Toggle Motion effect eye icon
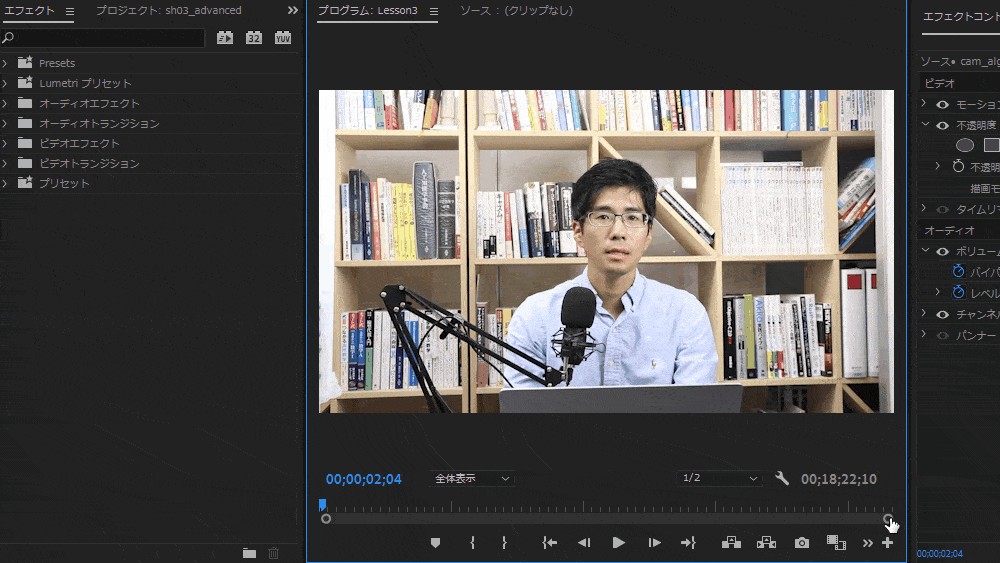 click(943, 105)
